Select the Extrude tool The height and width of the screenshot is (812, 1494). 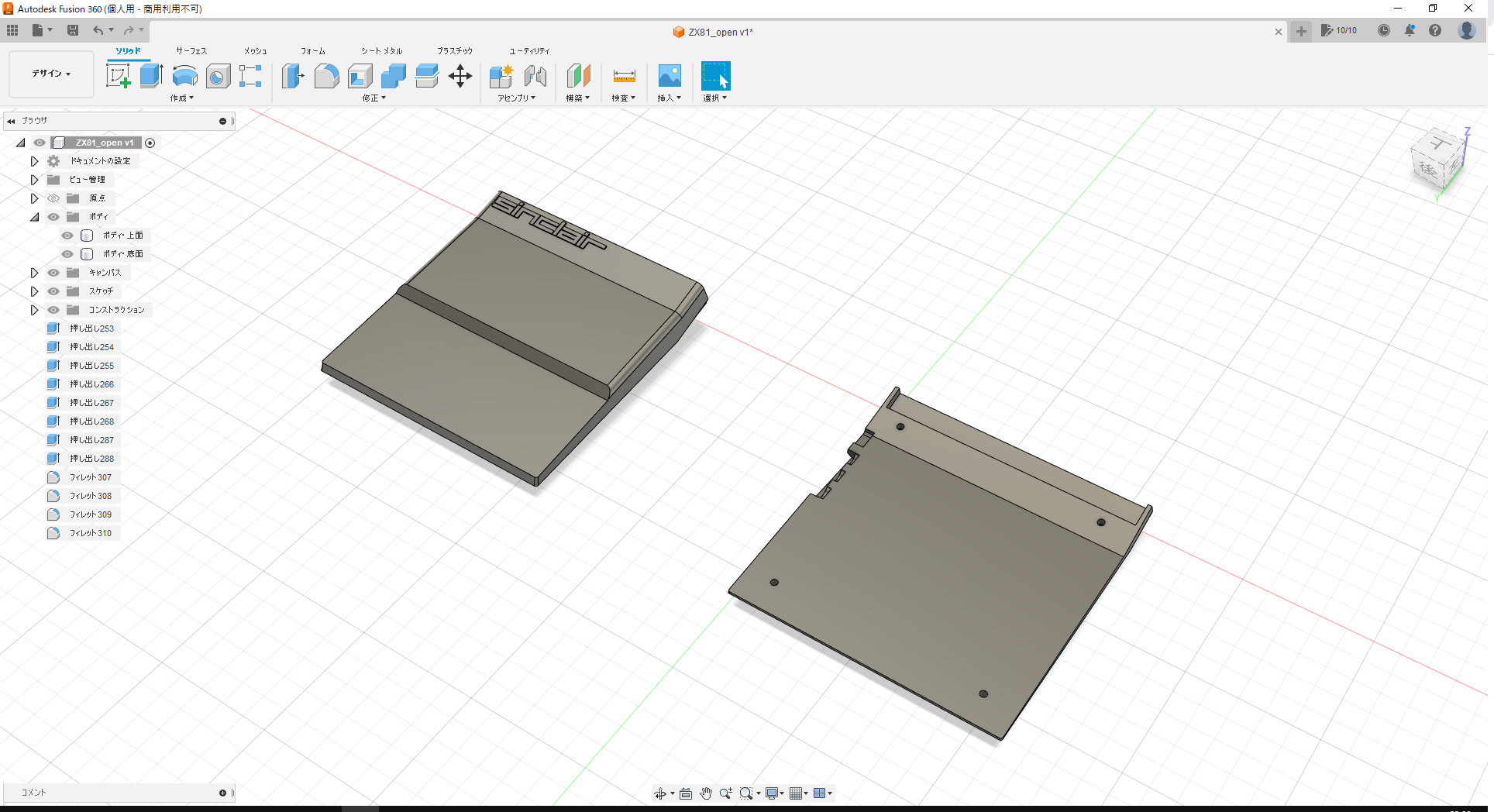(150, 76)
